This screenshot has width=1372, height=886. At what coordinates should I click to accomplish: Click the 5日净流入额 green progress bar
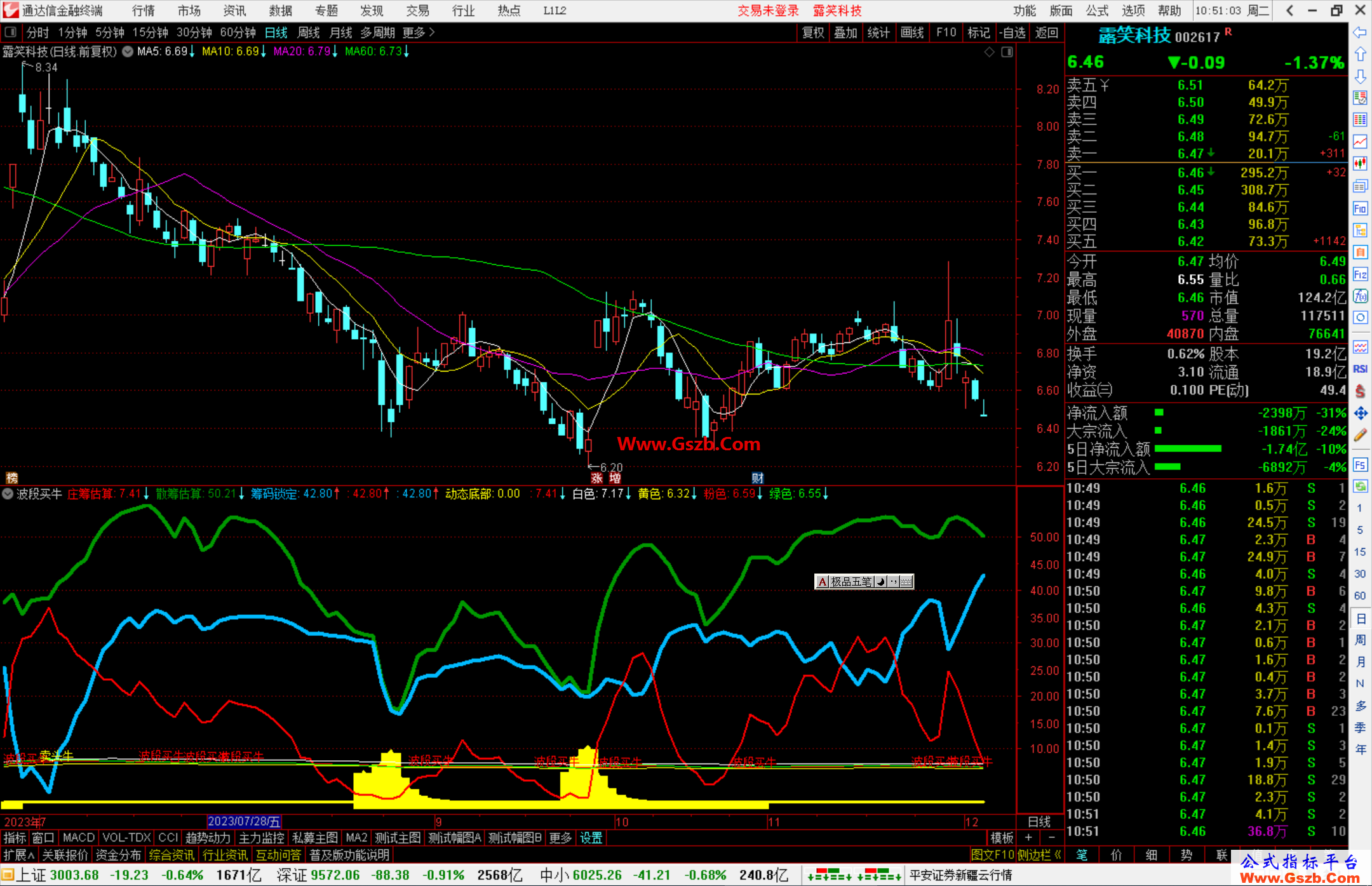pos(1187,449)
